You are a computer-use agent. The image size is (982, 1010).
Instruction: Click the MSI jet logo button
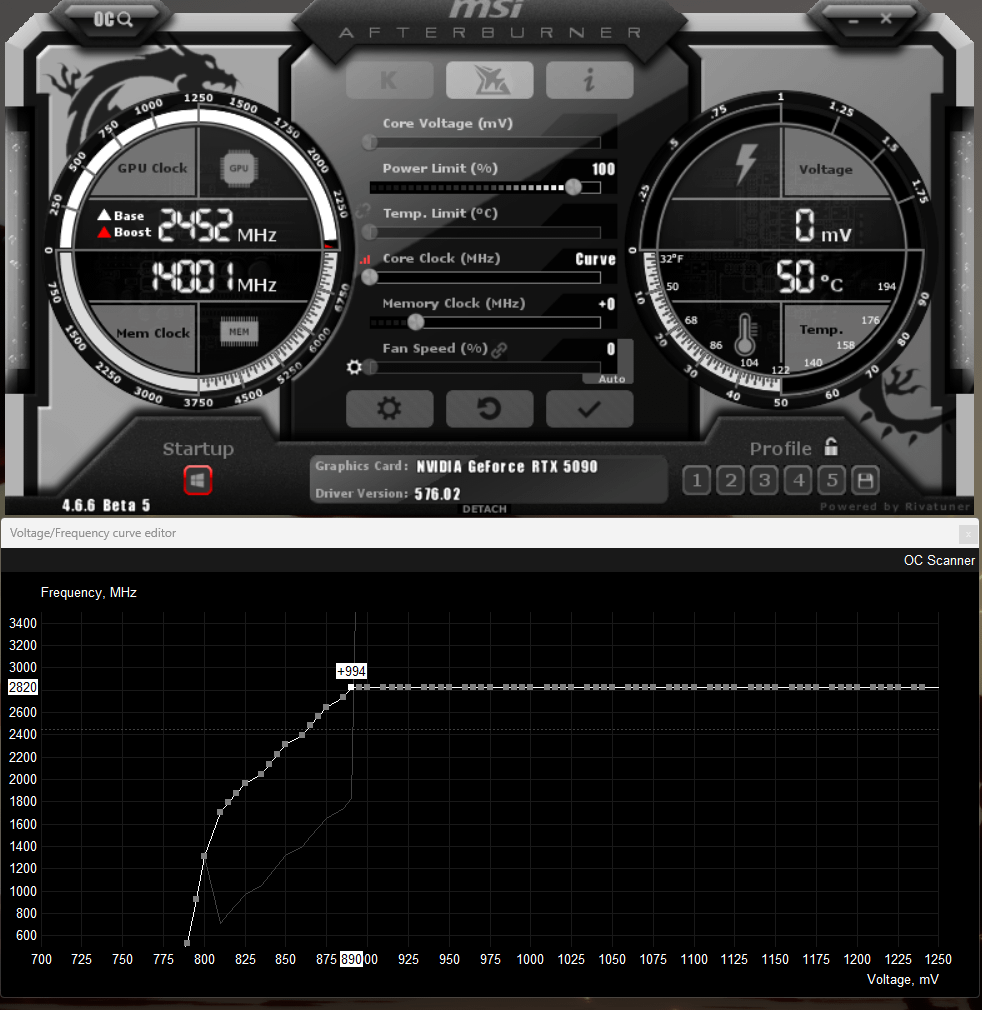tap(489, 80)
